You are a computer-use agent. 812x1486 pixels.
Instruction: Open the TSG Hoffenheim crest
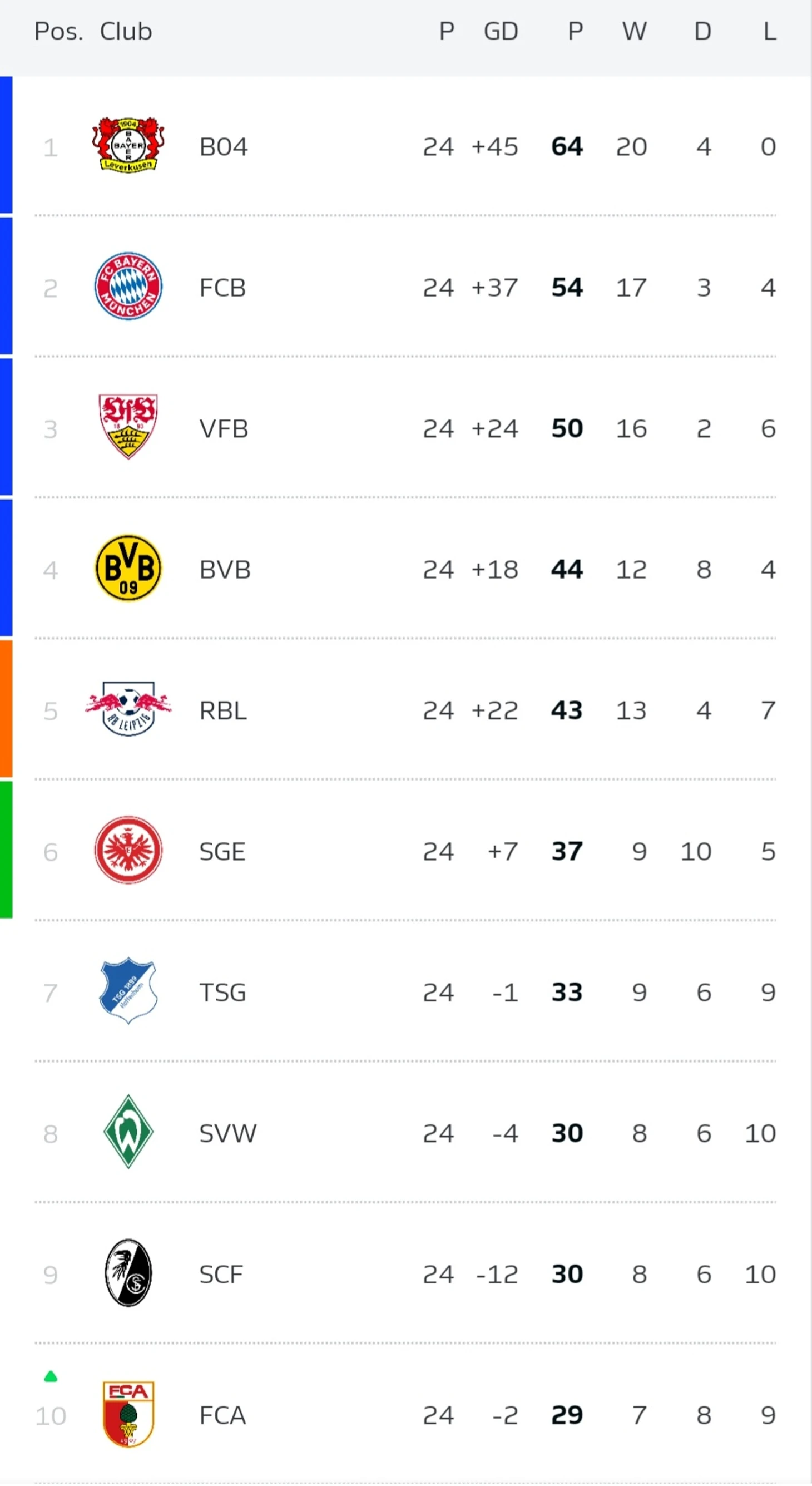(128, 990)
